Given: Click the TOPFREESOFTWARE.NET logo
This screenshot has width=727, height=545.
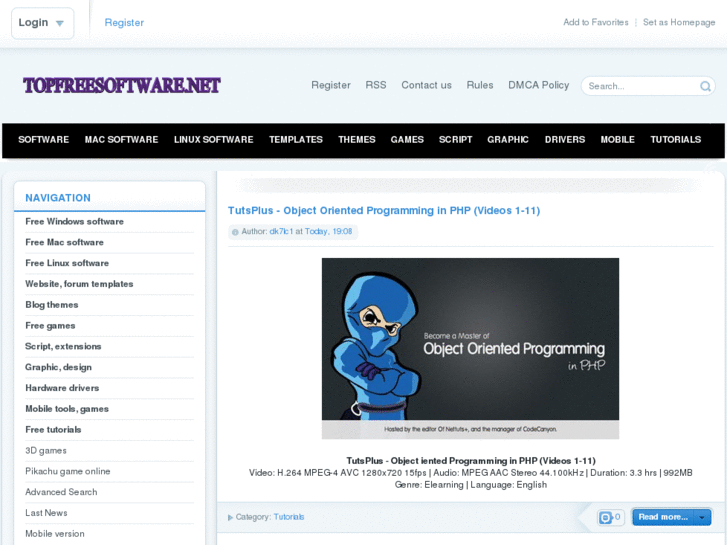Looking at the screenshot, I should coord(122,85).
